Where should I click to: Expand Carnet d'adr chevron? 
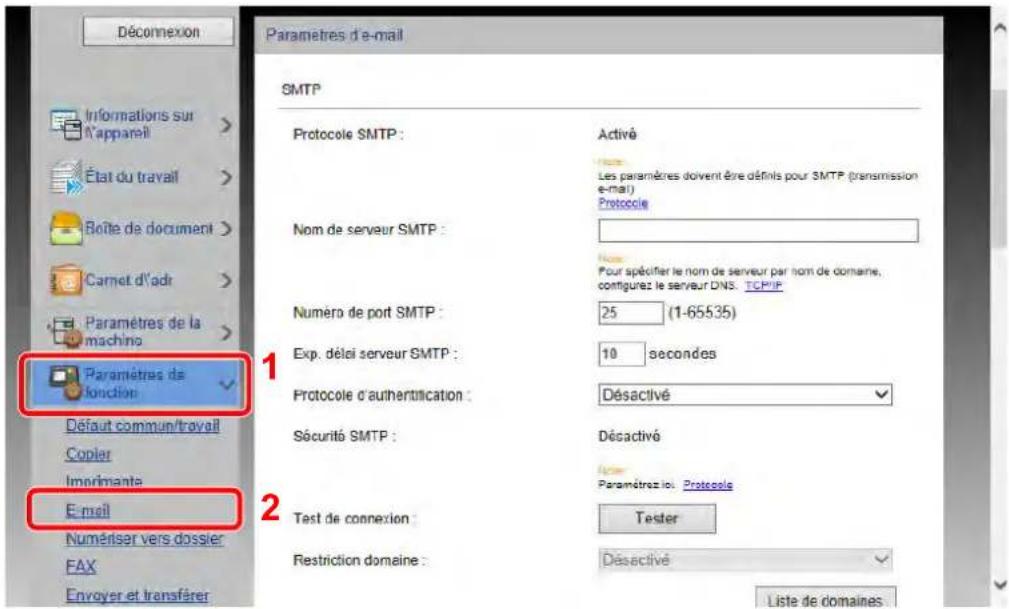point(225,281)
